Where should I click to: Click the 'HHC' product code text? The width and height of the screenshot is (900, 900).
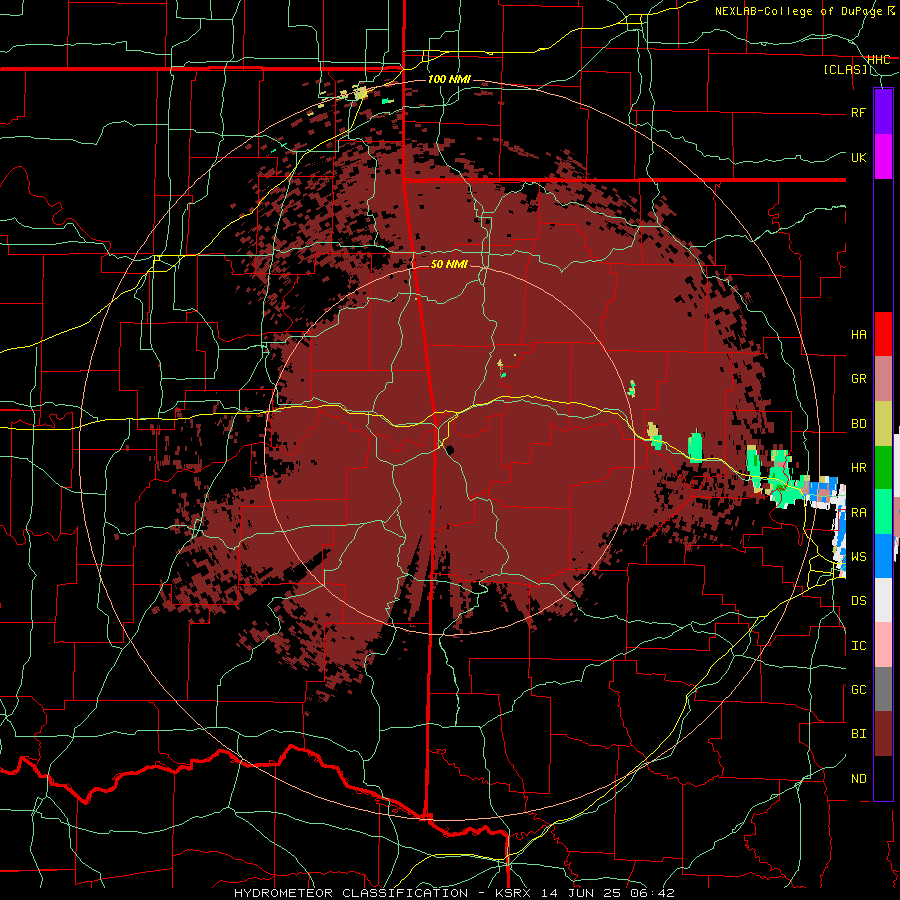click(879, 60)
